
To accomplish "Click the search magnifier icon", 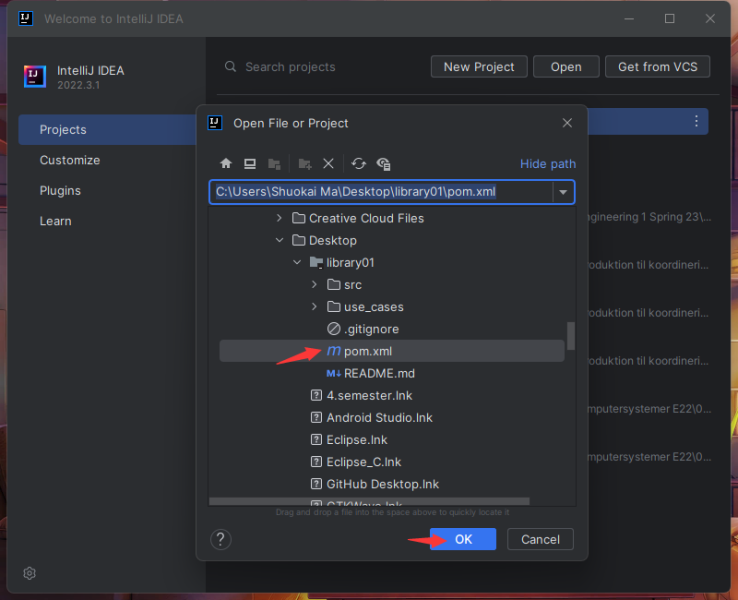I will tap(230, 66).
